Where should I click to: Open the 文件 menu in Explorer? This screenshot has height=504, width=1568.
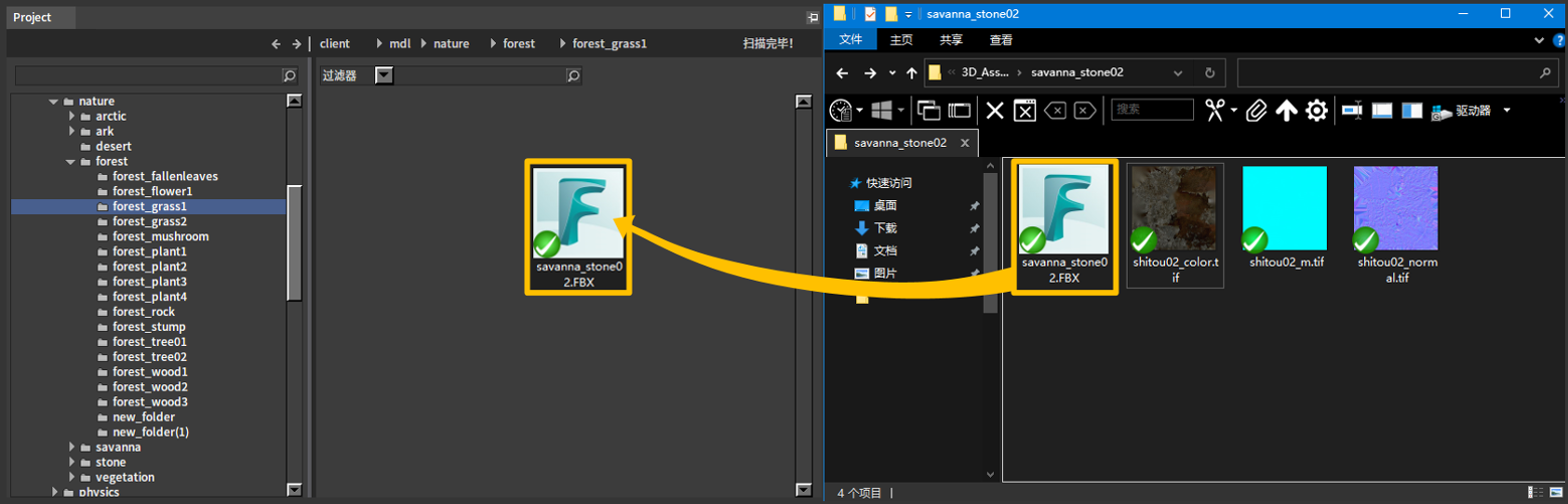point(851,40)
